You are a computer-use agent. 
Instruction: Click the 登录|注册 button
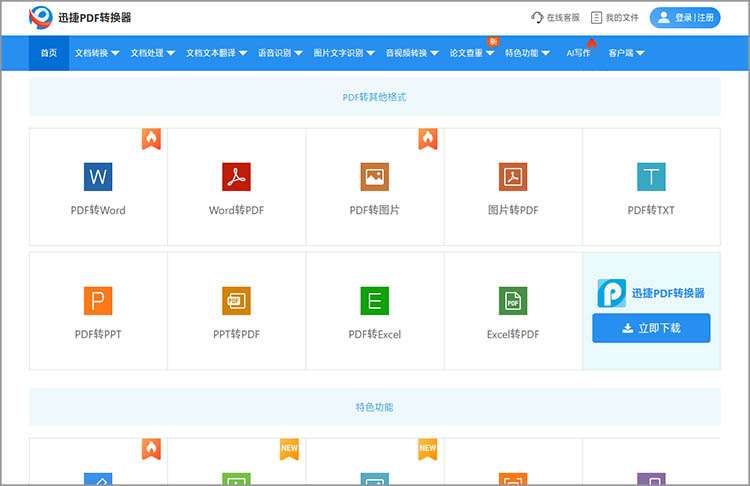685,18
